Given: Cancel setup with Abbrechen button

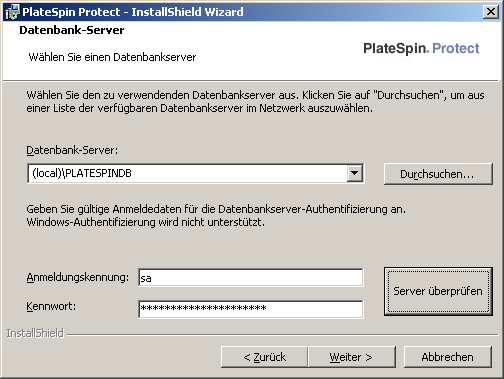Looking at the screenshot, I should click(x=448, y=357).
